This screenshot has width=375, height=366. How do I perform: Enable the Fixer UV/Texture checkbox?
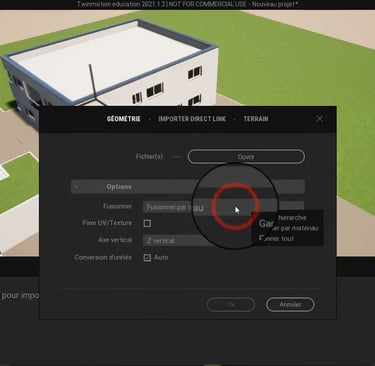coord(147,223)
